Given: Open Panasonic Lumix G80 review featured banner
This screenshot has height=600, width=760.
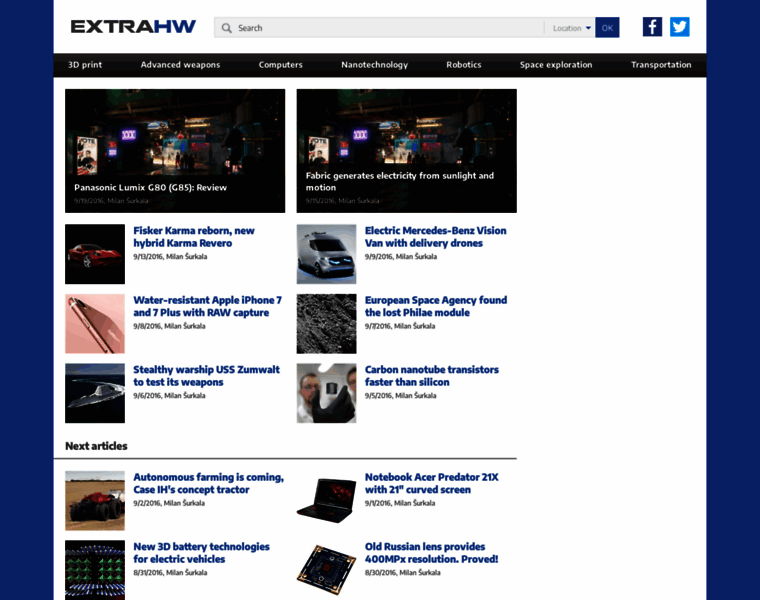Looking at the screenshot, I should point(175,151).
